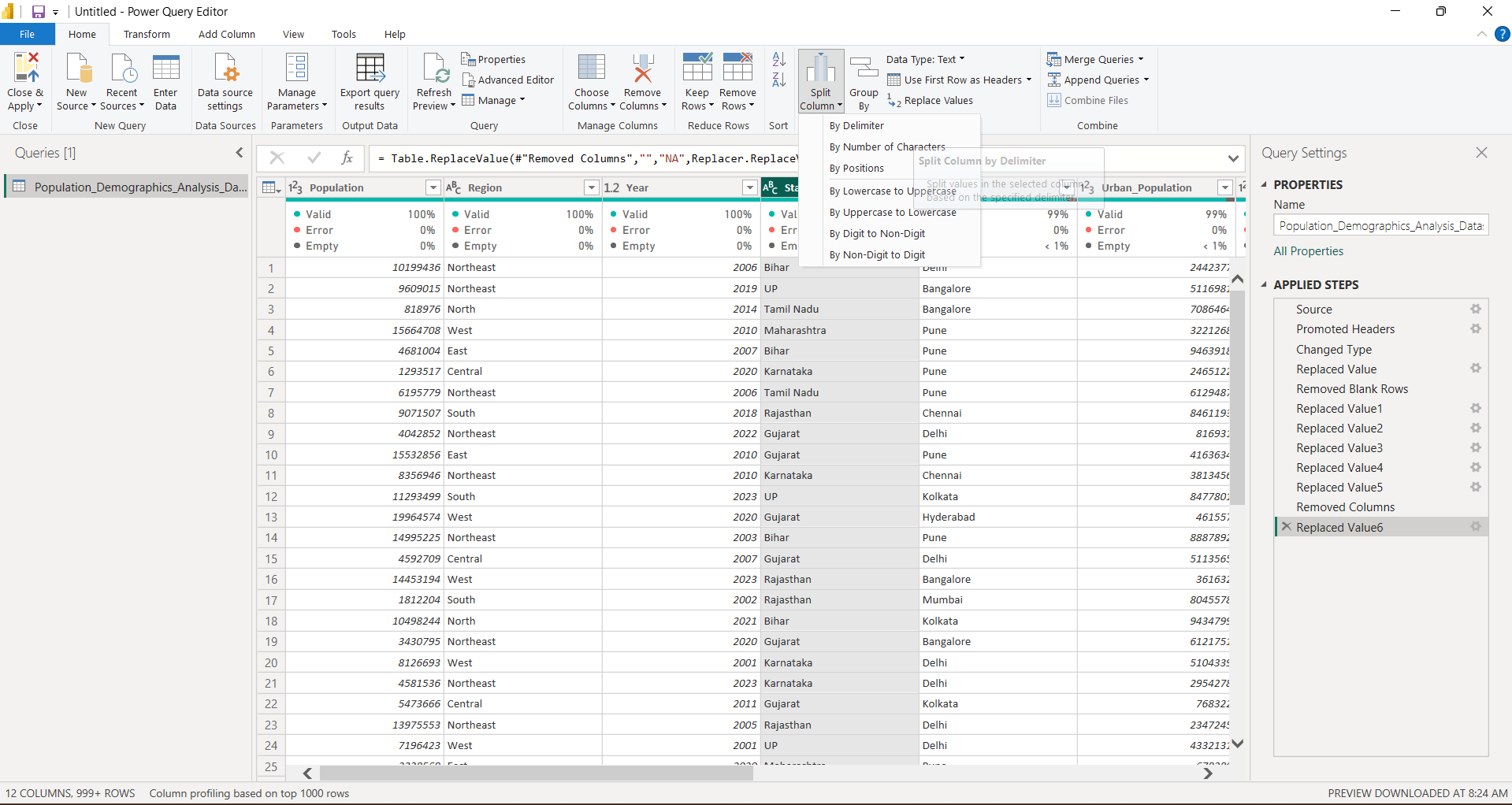Open the Close & Apply icon

(x=26, y=68)
